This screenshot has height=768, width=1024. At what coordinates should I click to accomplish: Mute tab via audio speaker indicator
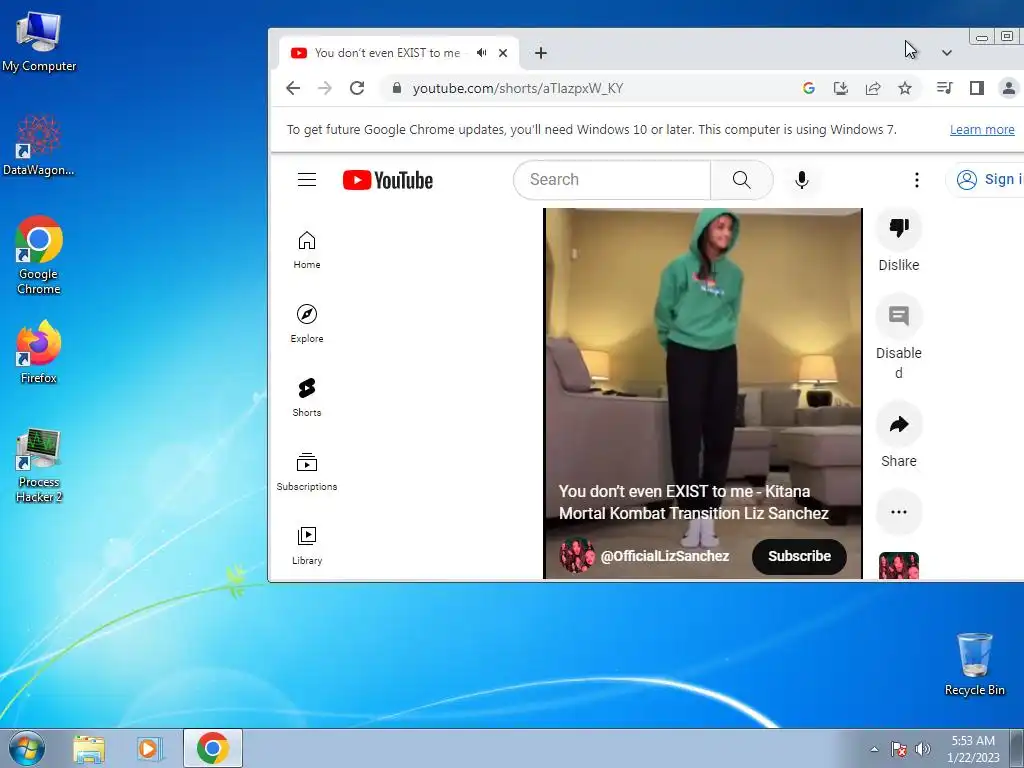[481, 53]
